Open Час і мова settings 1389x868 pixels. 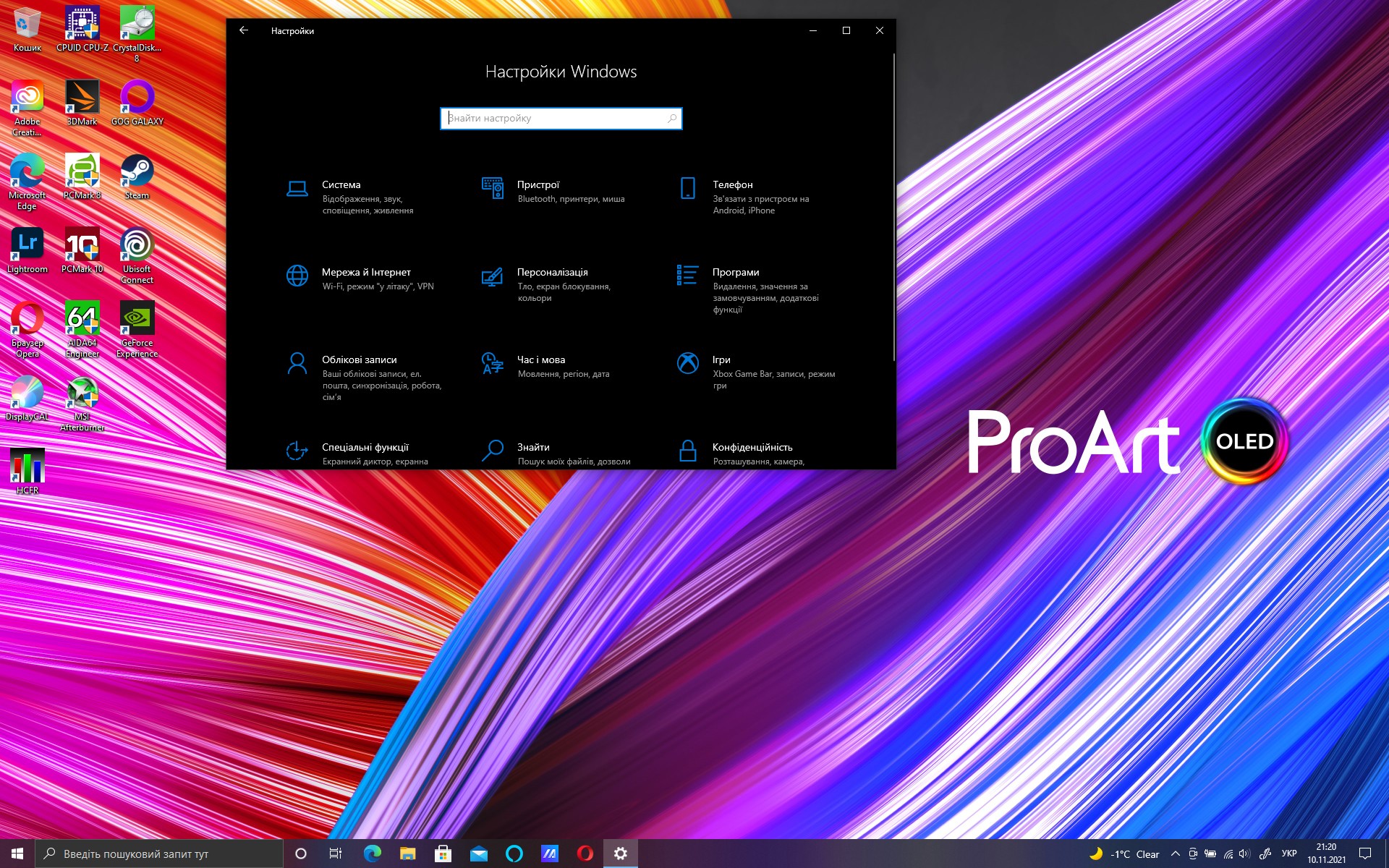[x=540, y=360]
